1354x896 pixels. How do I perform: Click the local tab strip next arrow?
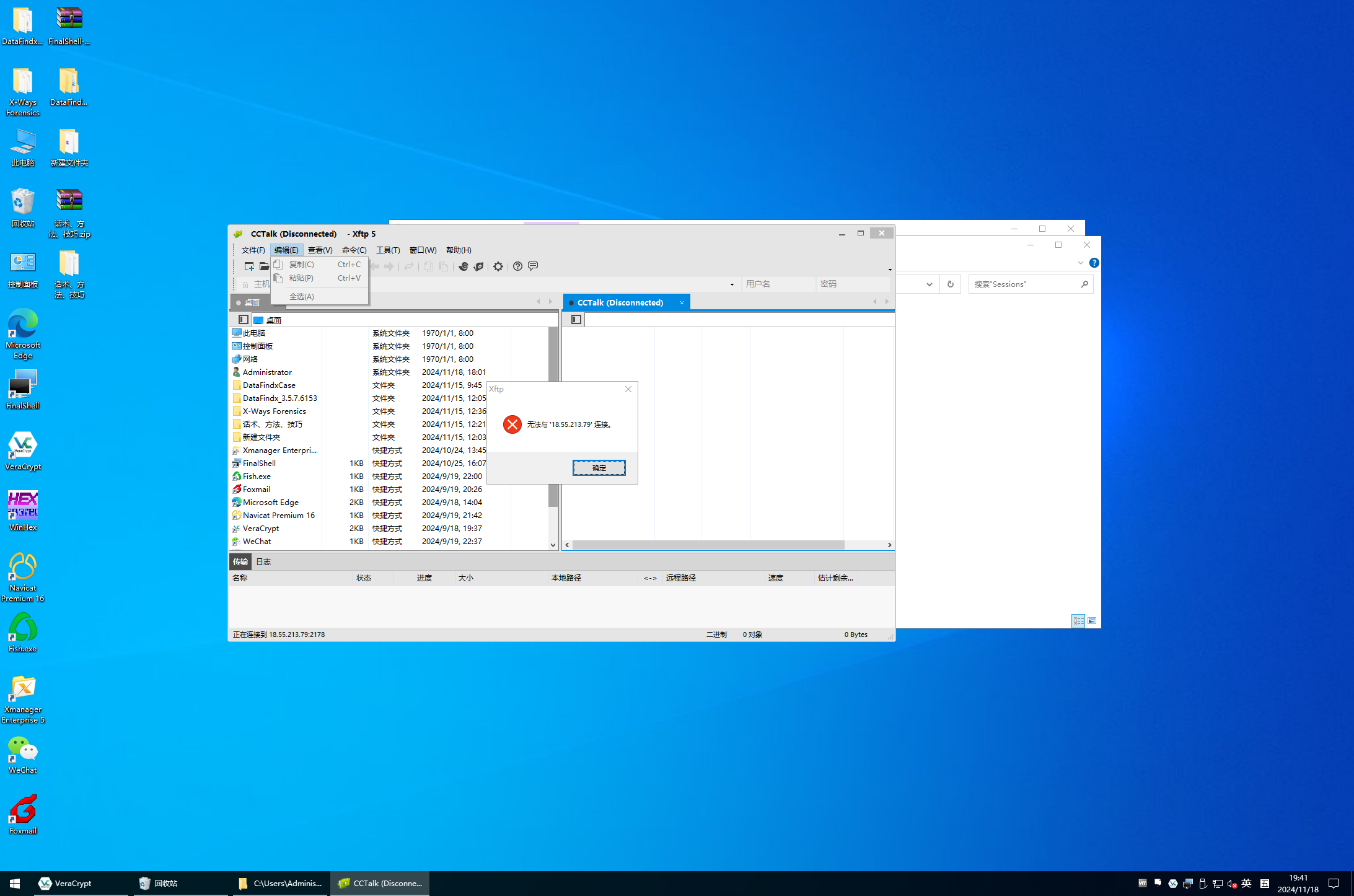(x=550, y=302)
